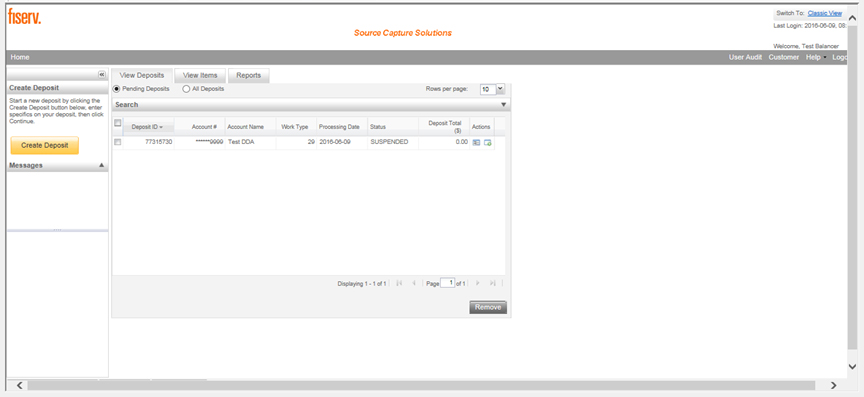This screenshot has width=864, height=397.
Task: Click the vertical scrollbar down arrow
Action: pos(852,366)
